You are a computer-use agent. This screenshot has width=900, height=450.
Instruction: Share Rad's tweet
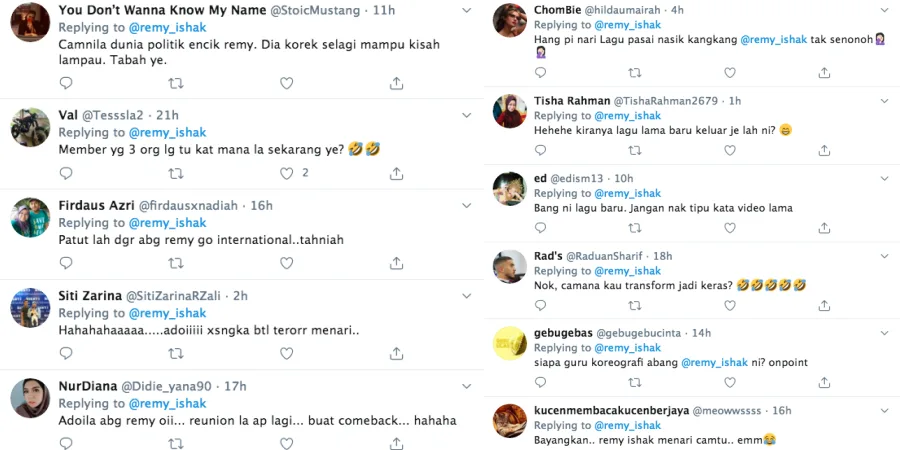pos(824,307)
